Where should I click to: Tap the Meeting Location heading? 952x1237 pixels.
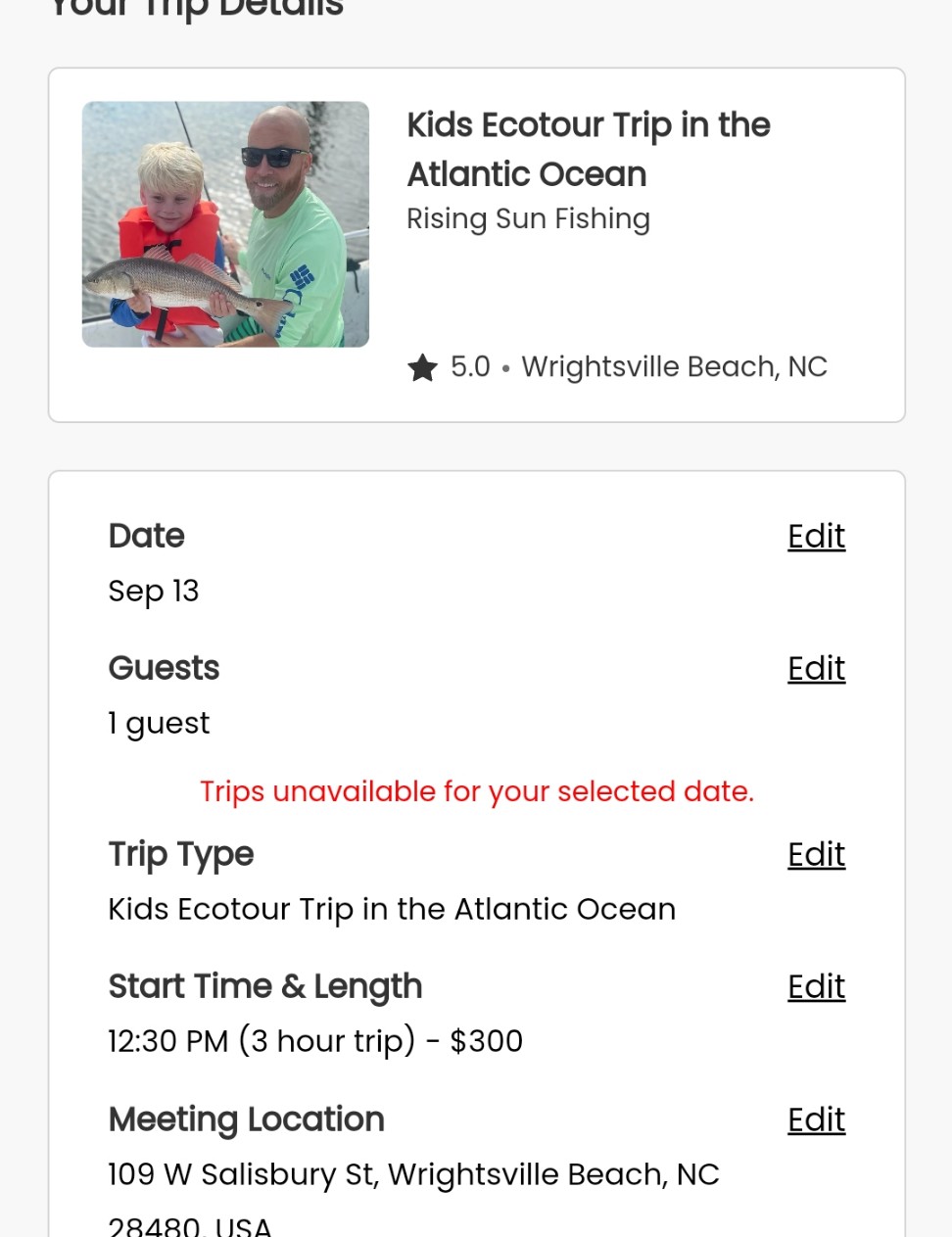click(246, 1119)
